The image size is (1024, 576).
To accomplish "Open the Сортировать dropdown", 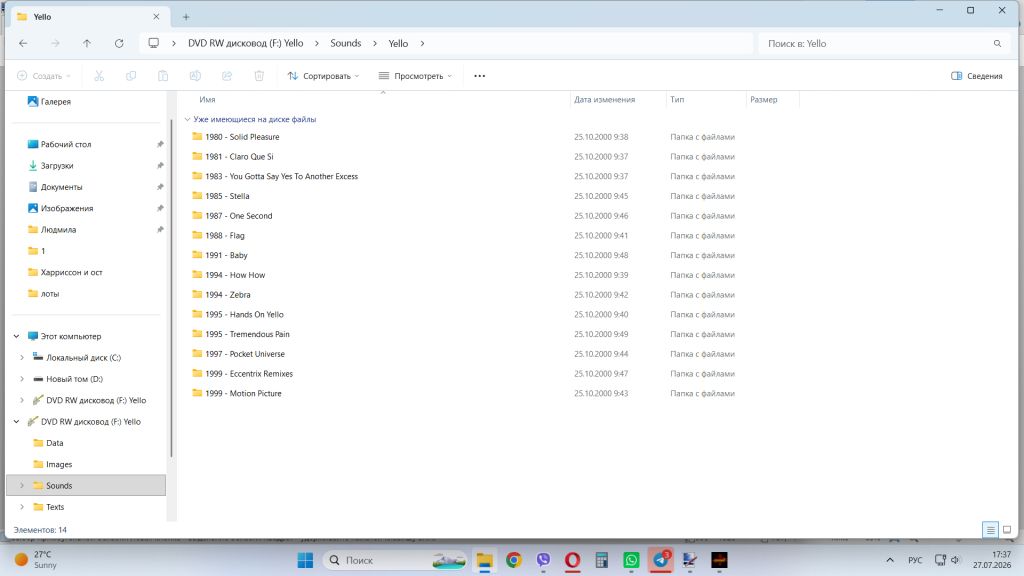I will [323, 76].
